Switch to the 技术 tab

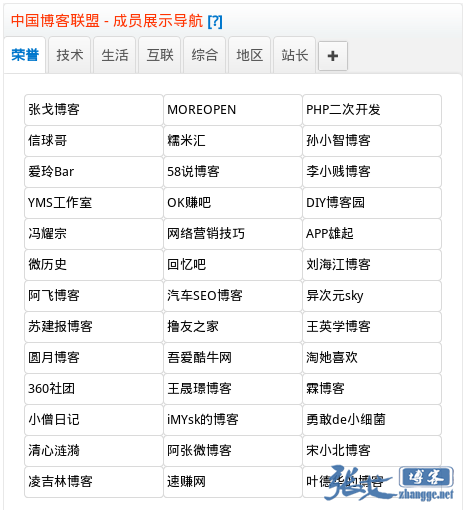pyautogui.click(x=70, y=55)
